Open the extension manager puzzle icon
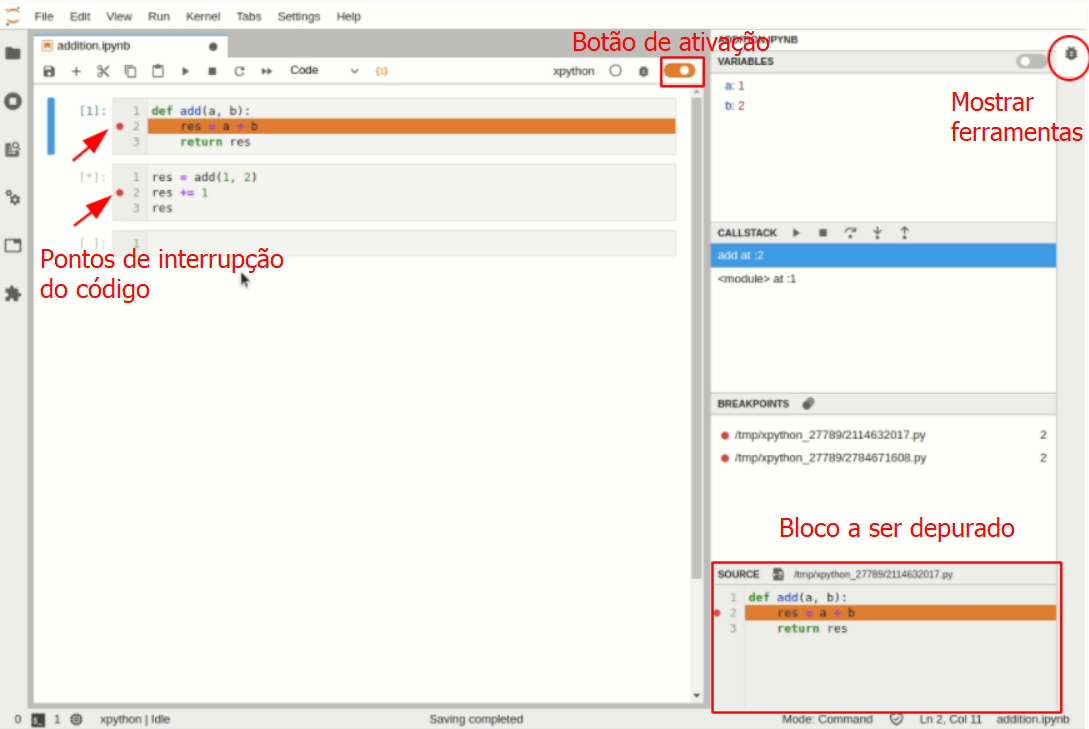 tap(13, 294)
